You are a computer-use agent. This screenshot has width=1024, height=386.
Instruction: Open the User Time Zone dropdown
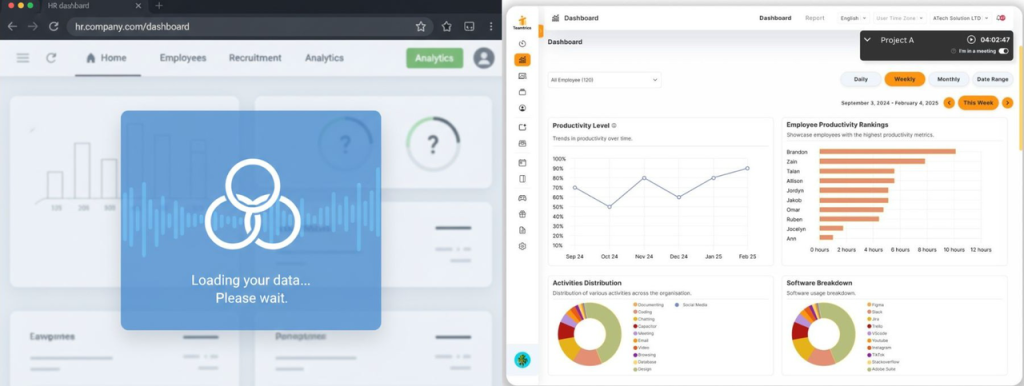pos(899,18)
